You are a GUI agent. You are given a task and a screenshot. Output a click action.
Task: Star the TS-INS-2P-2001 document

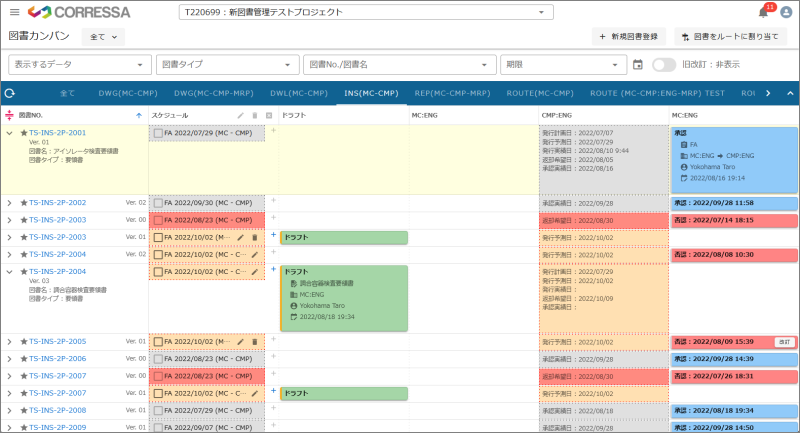pyautogui.click(x=23, y=133)
